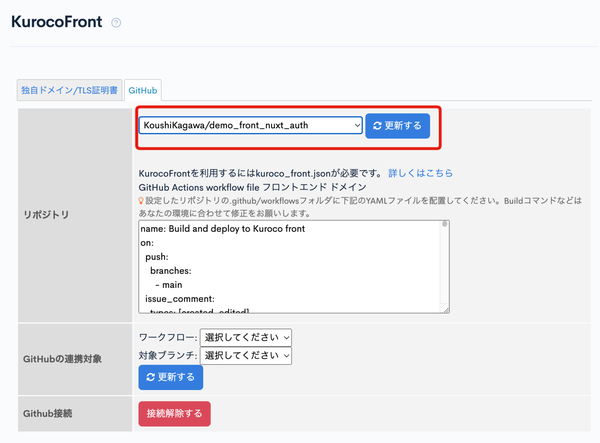
Task: Click the 更新する button next to repository
Action: pos(398,126)
